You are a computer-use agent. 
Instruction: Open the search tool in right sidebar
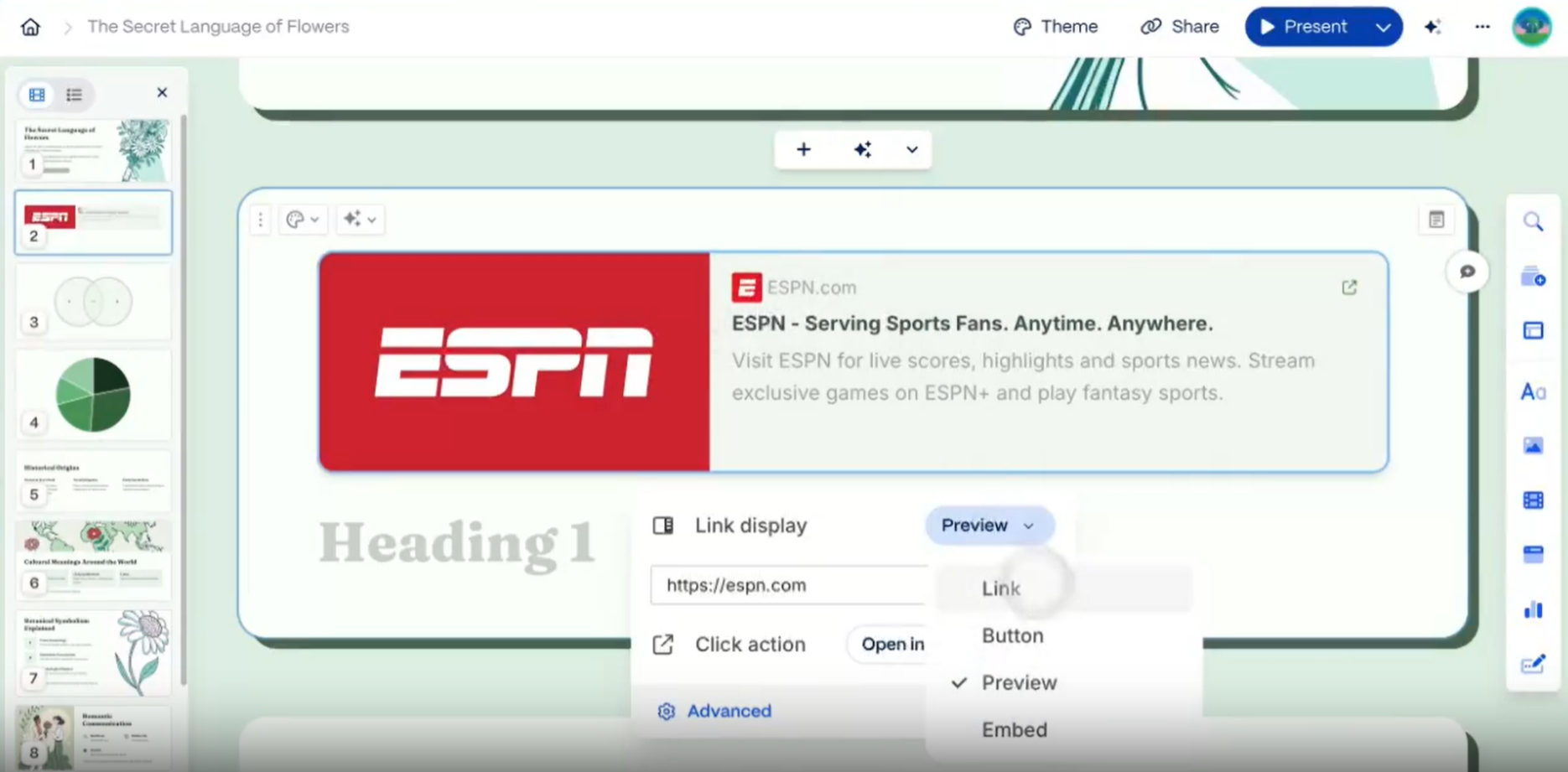[x=1533, y=222]
